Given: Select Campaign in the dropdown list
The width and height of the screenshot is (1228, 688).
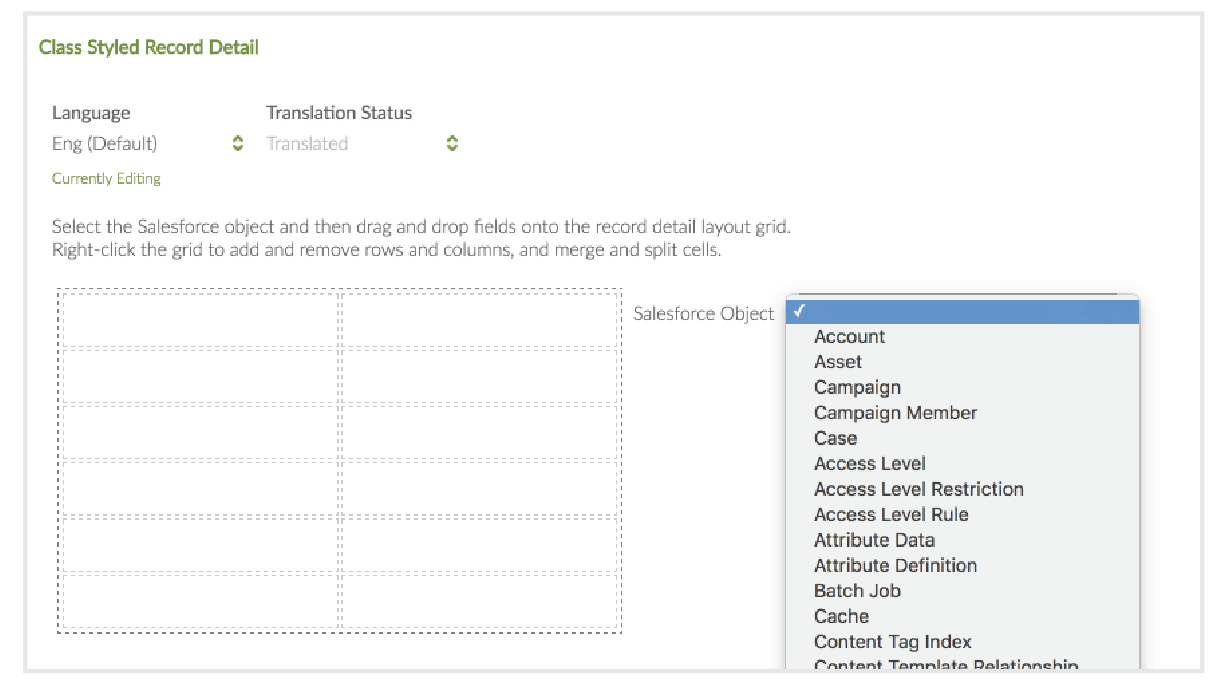Looking at the screenshot, I should pos(857,387).
